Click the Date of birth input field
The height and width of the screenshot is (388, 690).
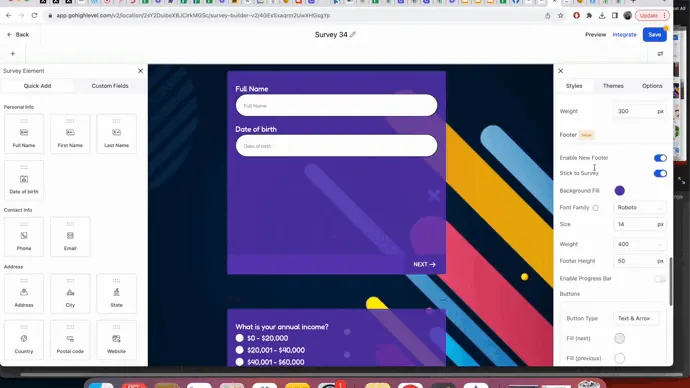point(336,146)
